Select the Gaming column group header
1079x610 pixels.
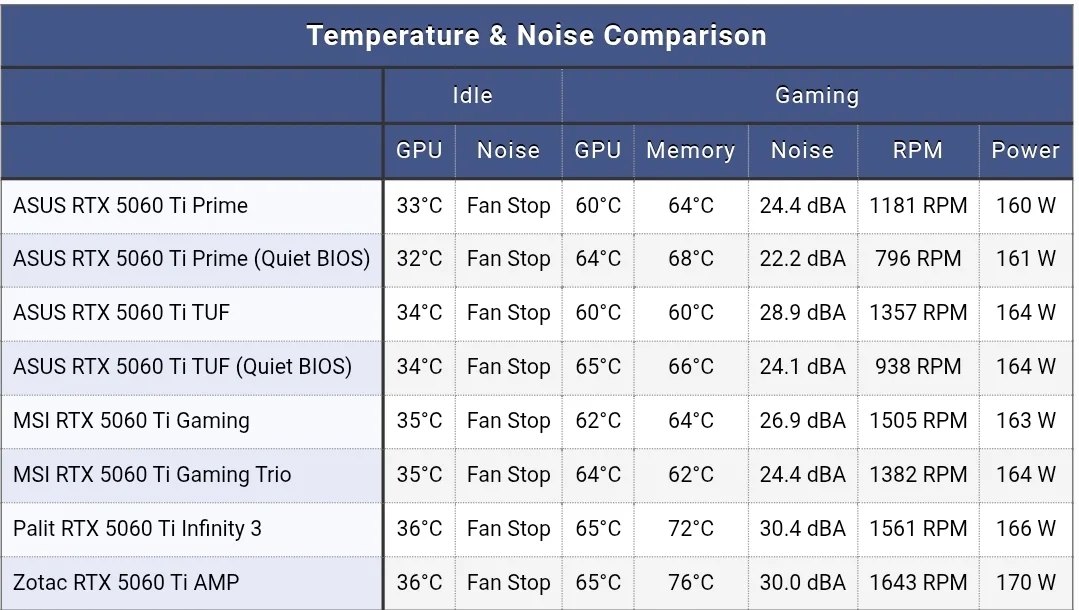pos(817,96)
